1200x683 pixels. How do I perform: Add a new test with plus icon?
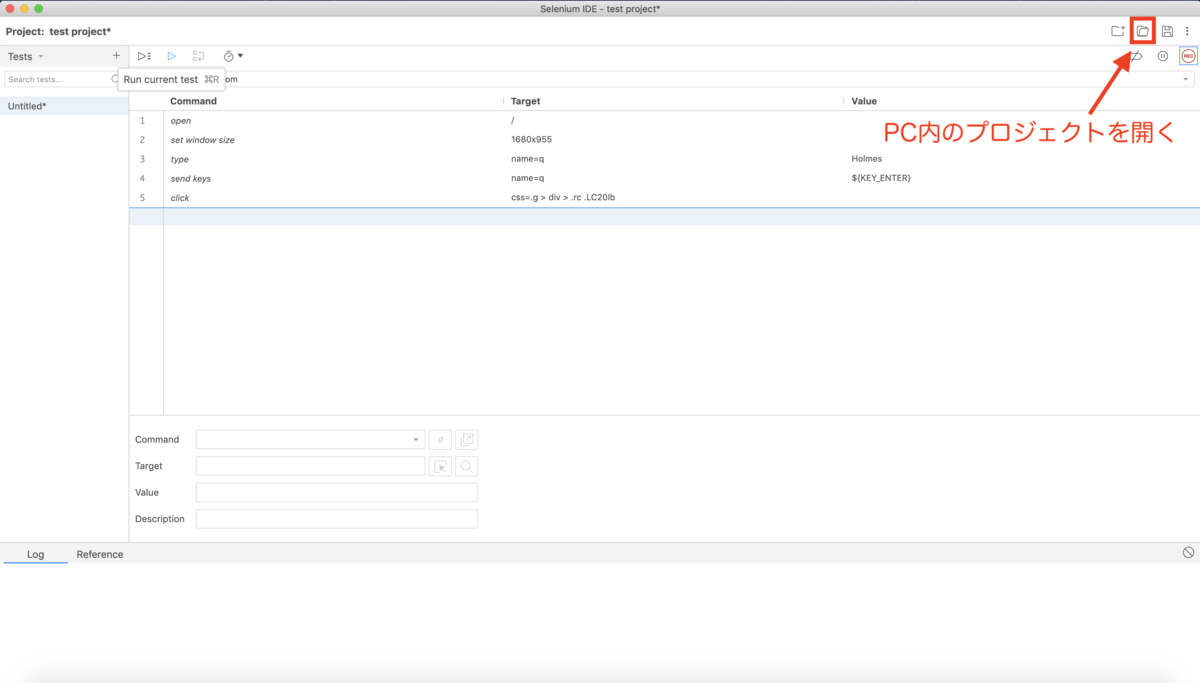point(116,56)
